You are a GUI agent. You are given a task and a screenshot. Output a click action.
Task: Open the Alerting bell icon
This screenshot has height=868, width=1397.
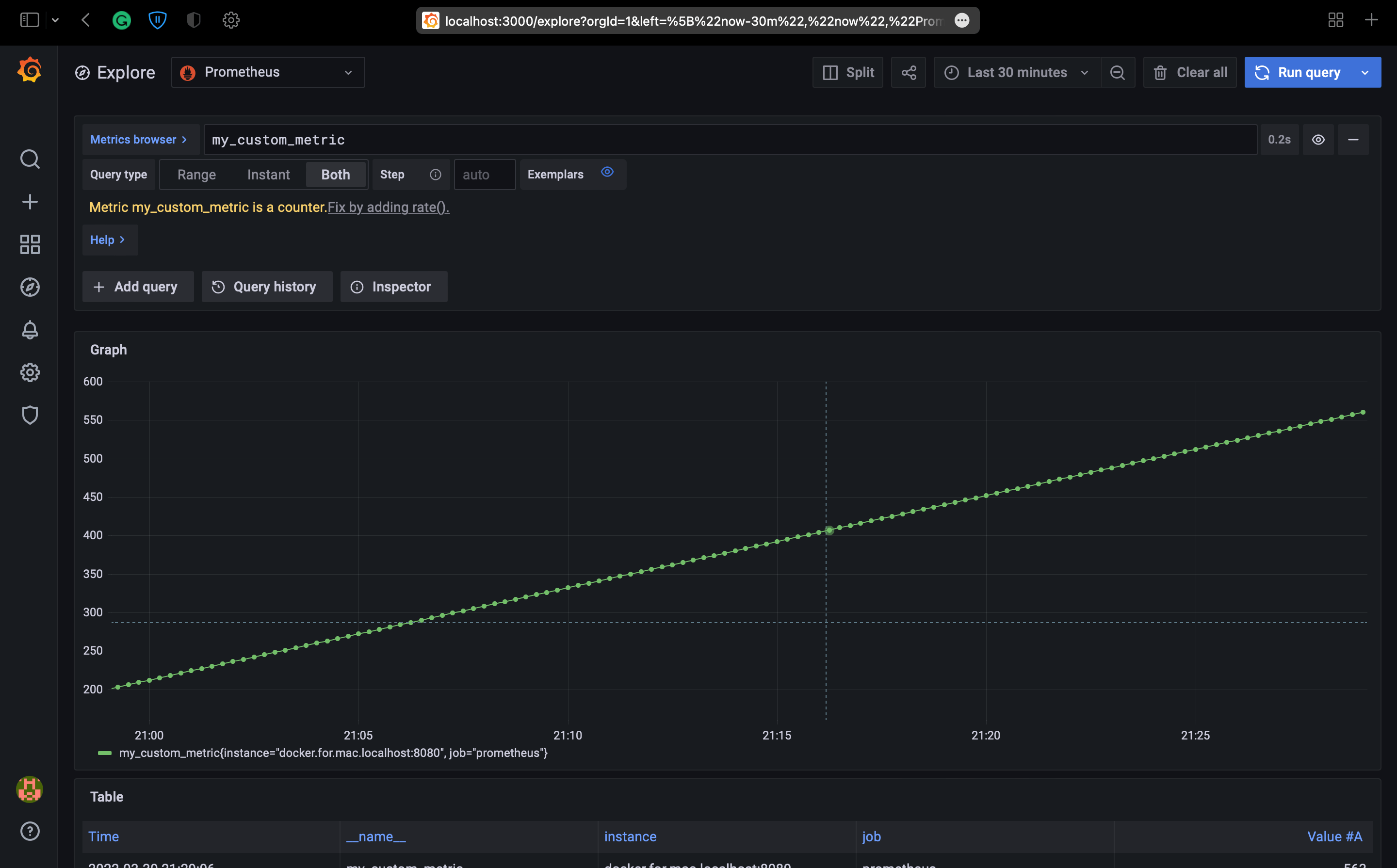[29, 330]
